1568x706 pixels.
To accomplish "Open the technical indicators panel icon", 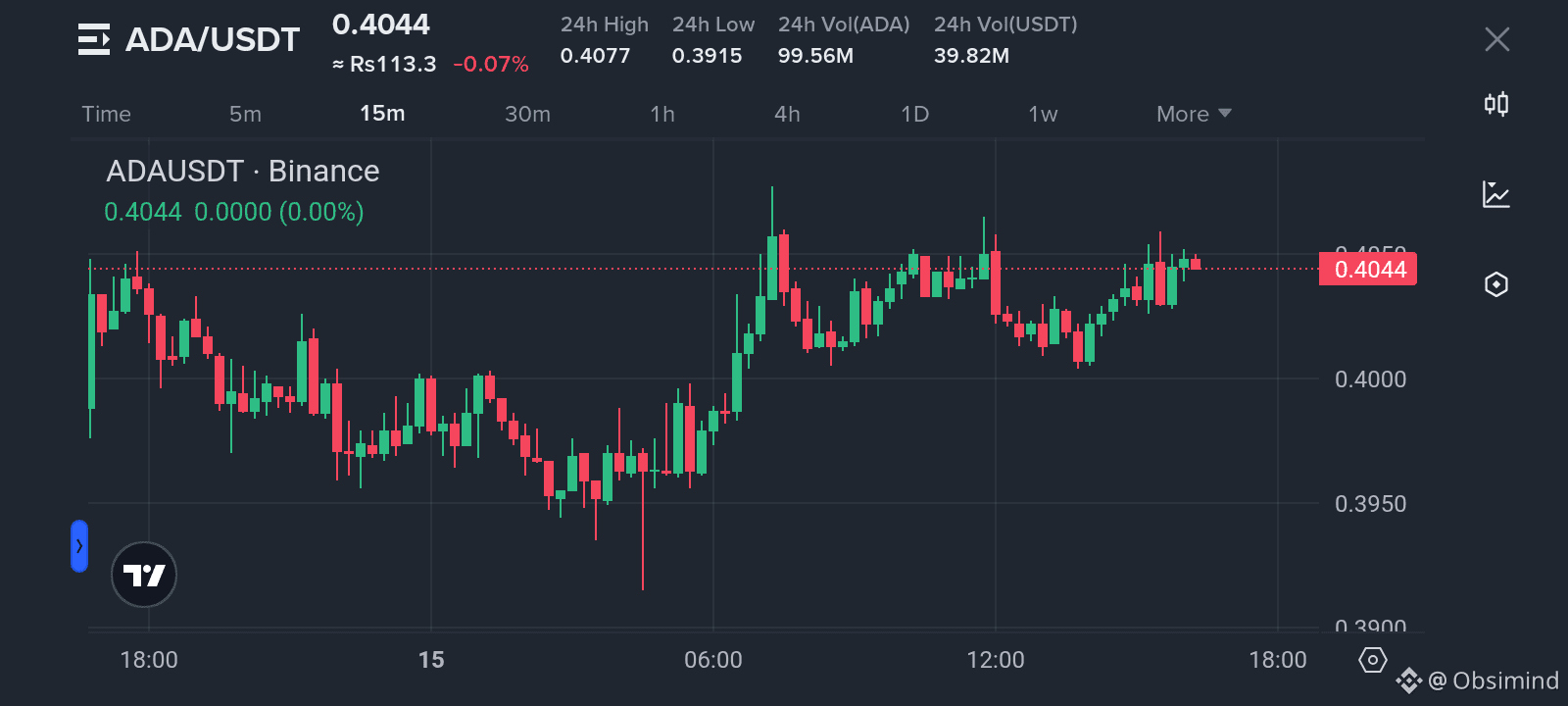I will click(x=1496, y=195).
